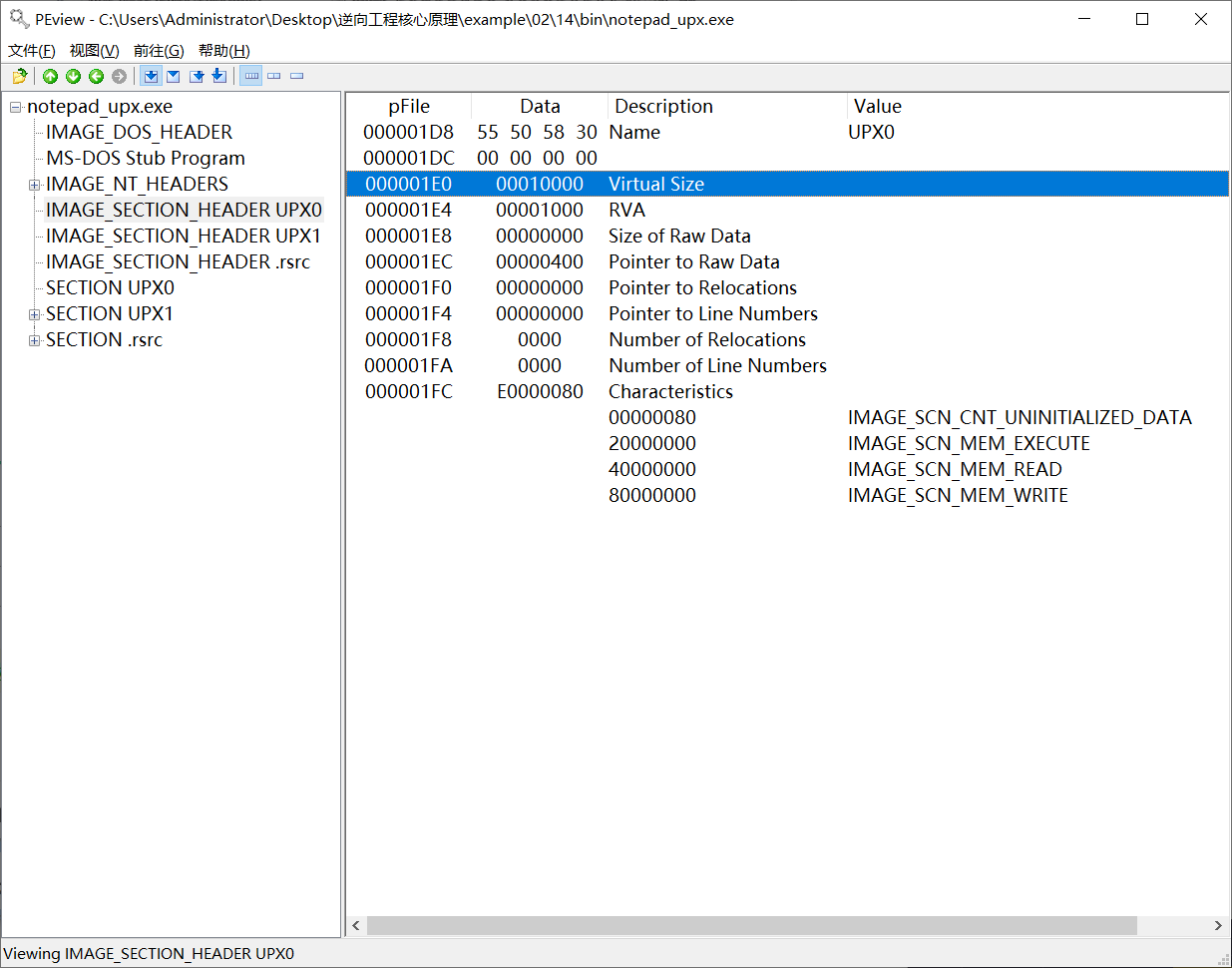Select IMAGE_DOS_HEADER in the tree
The height and width of the screenshot is (968, 1232).
pyautogui.click(x=139, y=133)
